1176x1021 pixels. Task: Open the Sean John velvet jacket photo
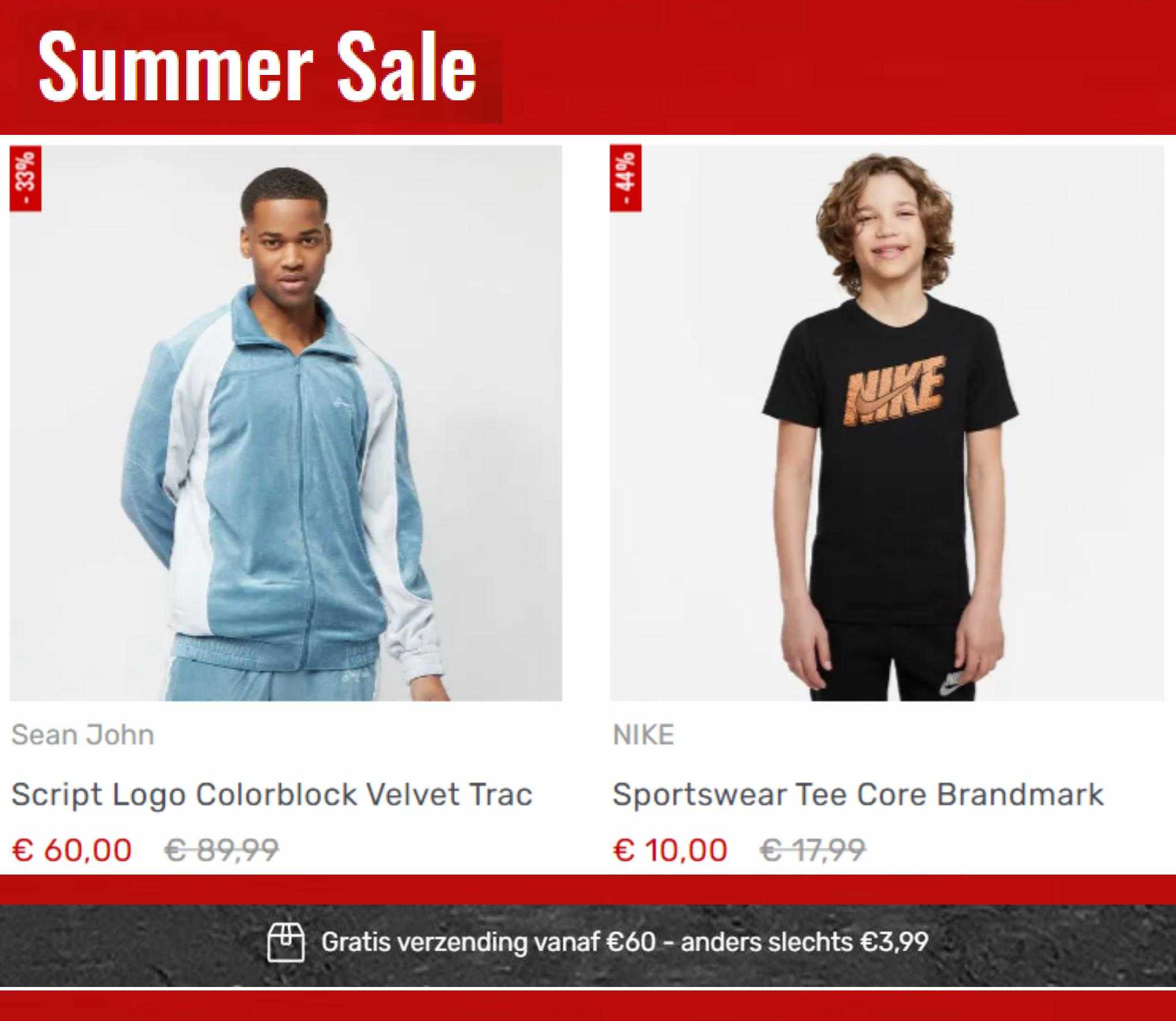pyautogui.click(x=286, y=423)
